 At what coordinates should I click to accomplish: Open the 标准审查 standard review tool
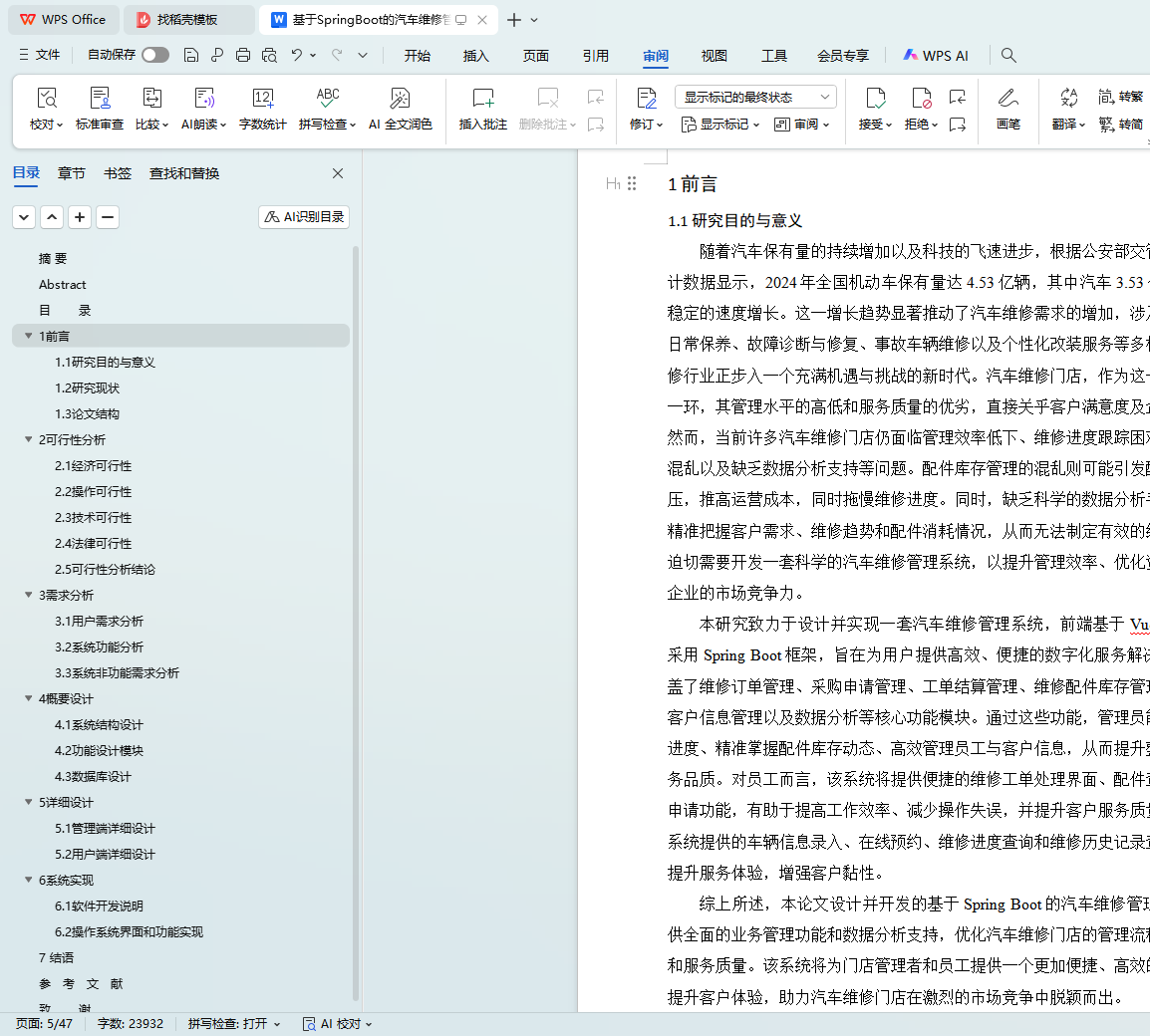pyautogui.click(x=100, y=99)
